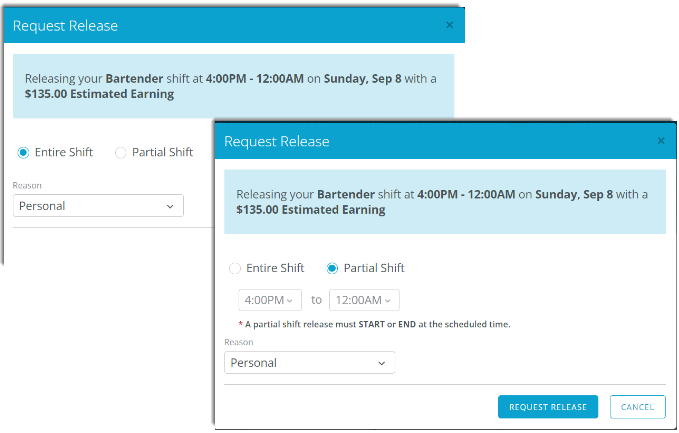Close the Request Release dialog showing time selectors
This screenshot has height=433, width=679.
click(x=660, y=141)
